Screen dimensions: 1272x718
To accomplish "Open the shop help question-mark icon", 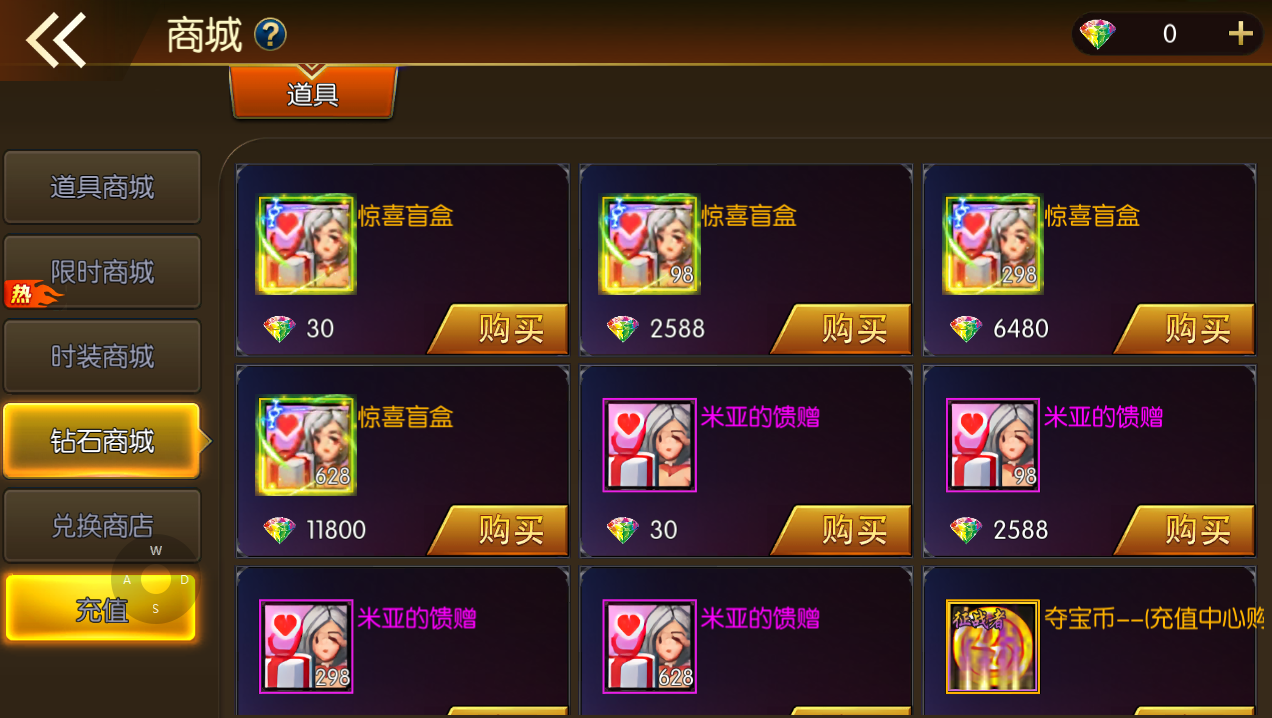I will [x=271, y=35].
